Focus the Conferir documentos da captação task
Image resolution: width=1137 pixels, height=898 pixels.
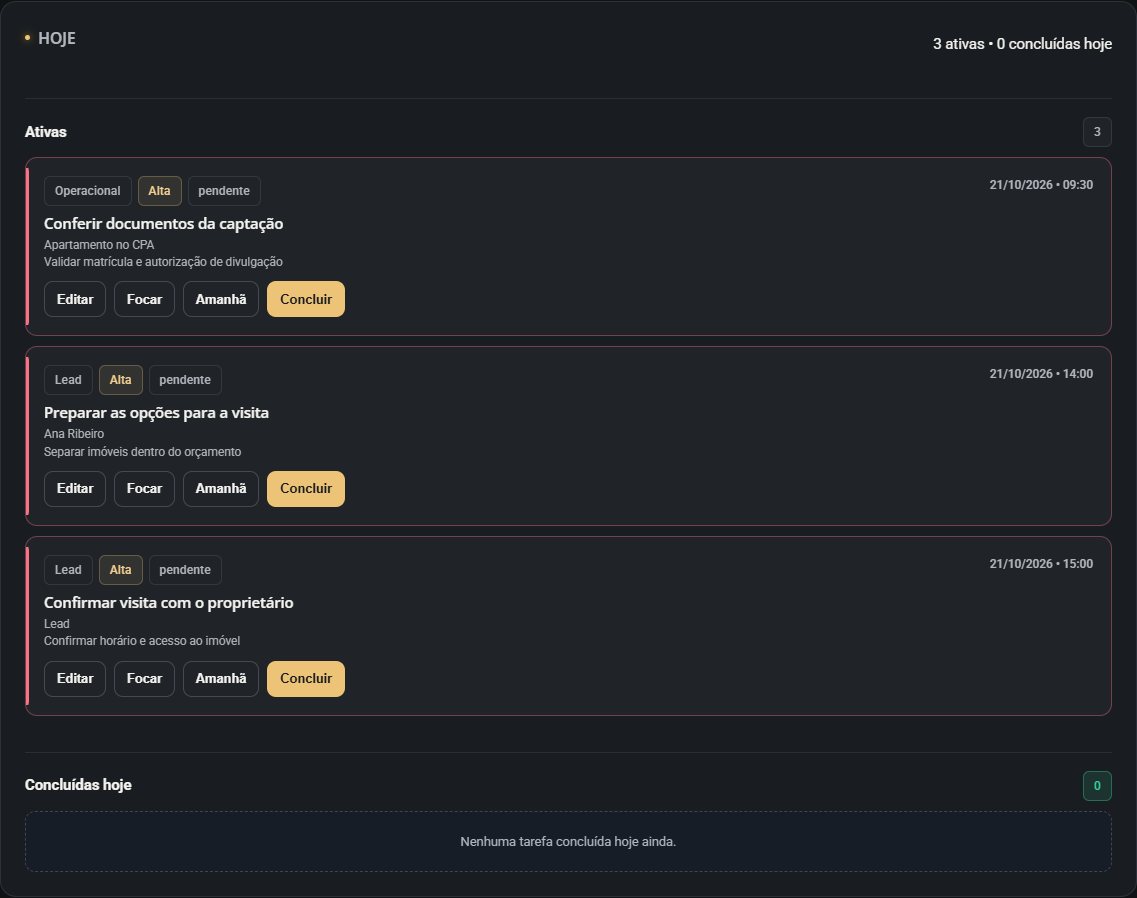(144, 299)
